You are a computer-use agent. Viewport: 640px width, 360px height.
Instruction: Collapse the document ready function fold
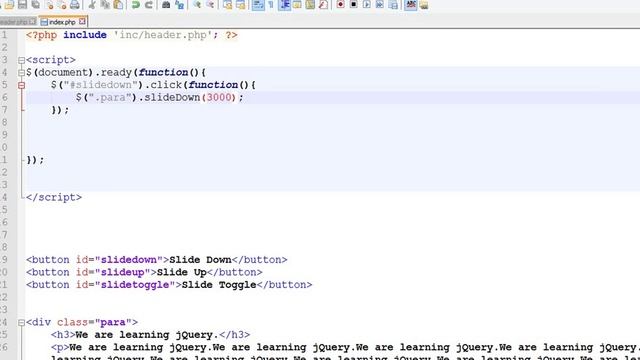(x=21, y=73)
